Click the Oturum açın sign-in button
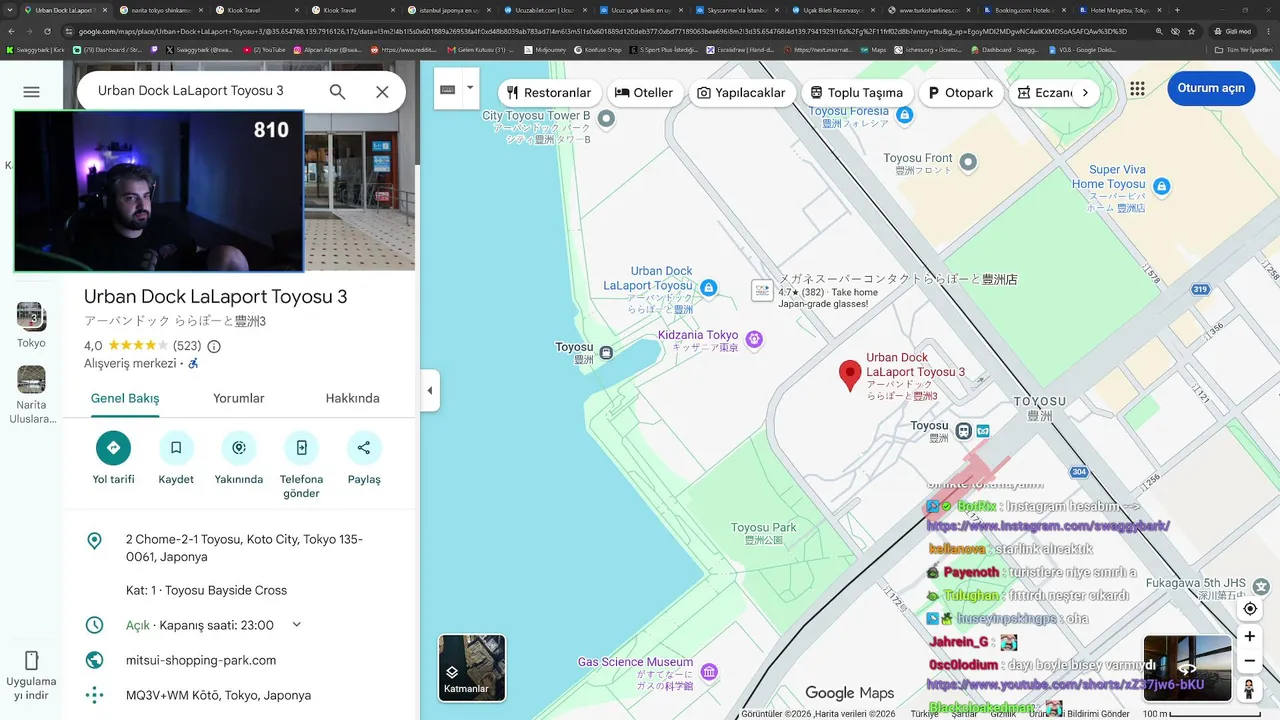Screen dimensions: 1280x720 click(x=1211, y=88)
